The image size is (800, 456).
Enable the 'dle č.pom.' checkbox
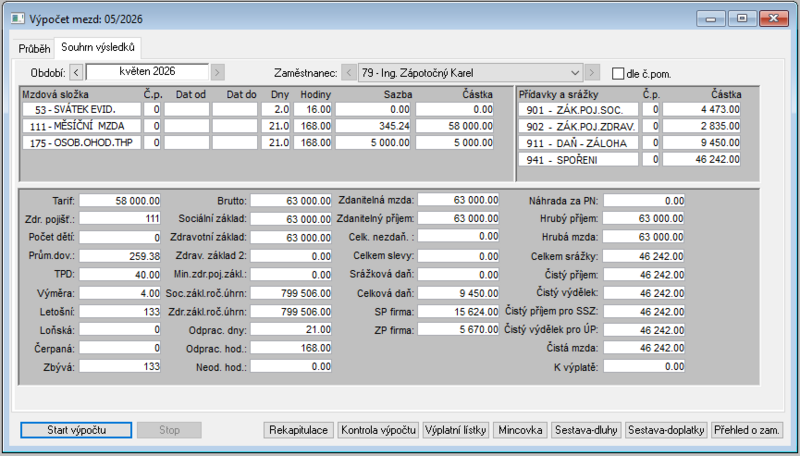pos(618,73)
